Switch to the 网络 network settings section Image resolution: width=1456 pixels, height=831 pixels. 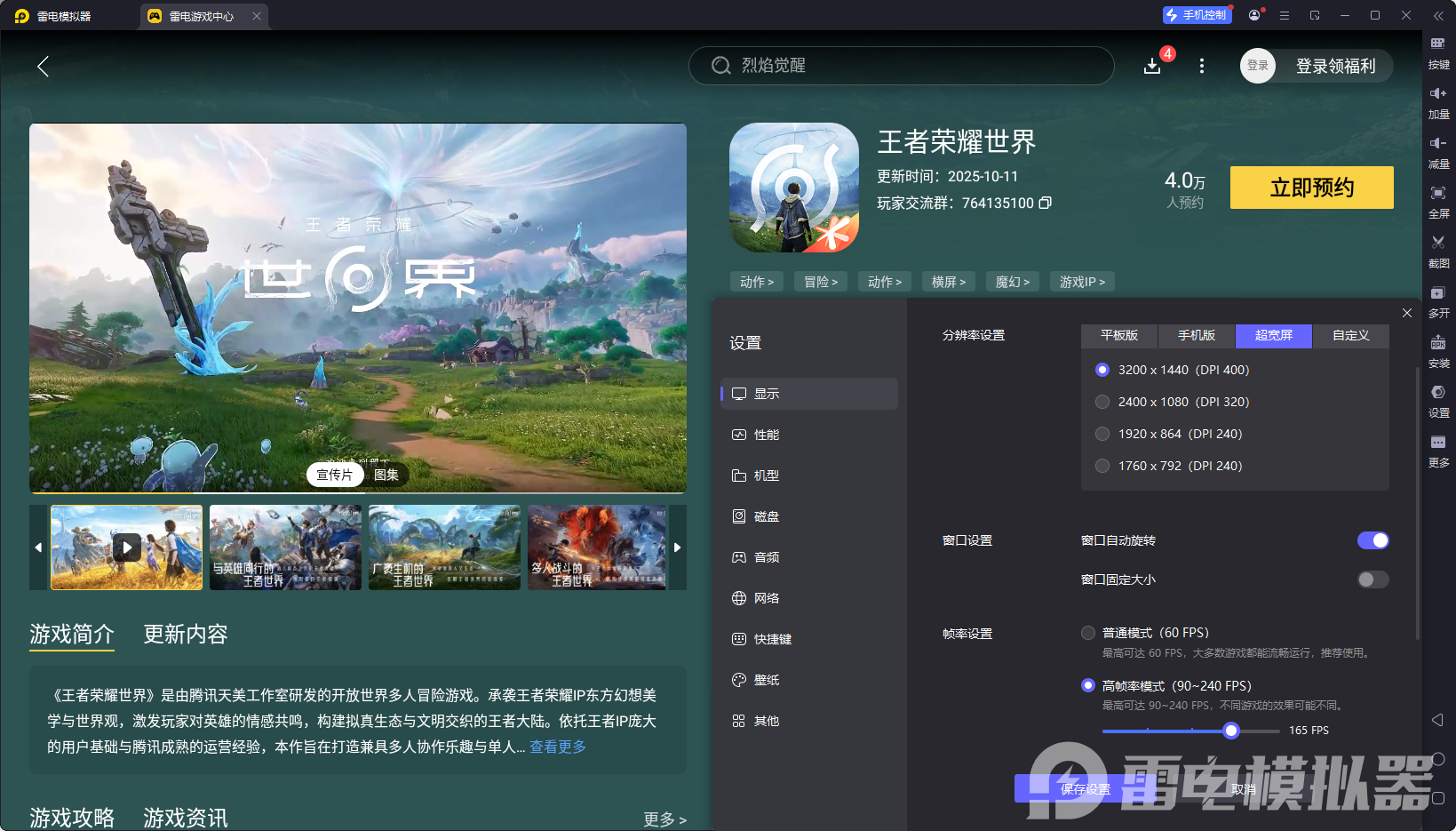tap(766, 598)
